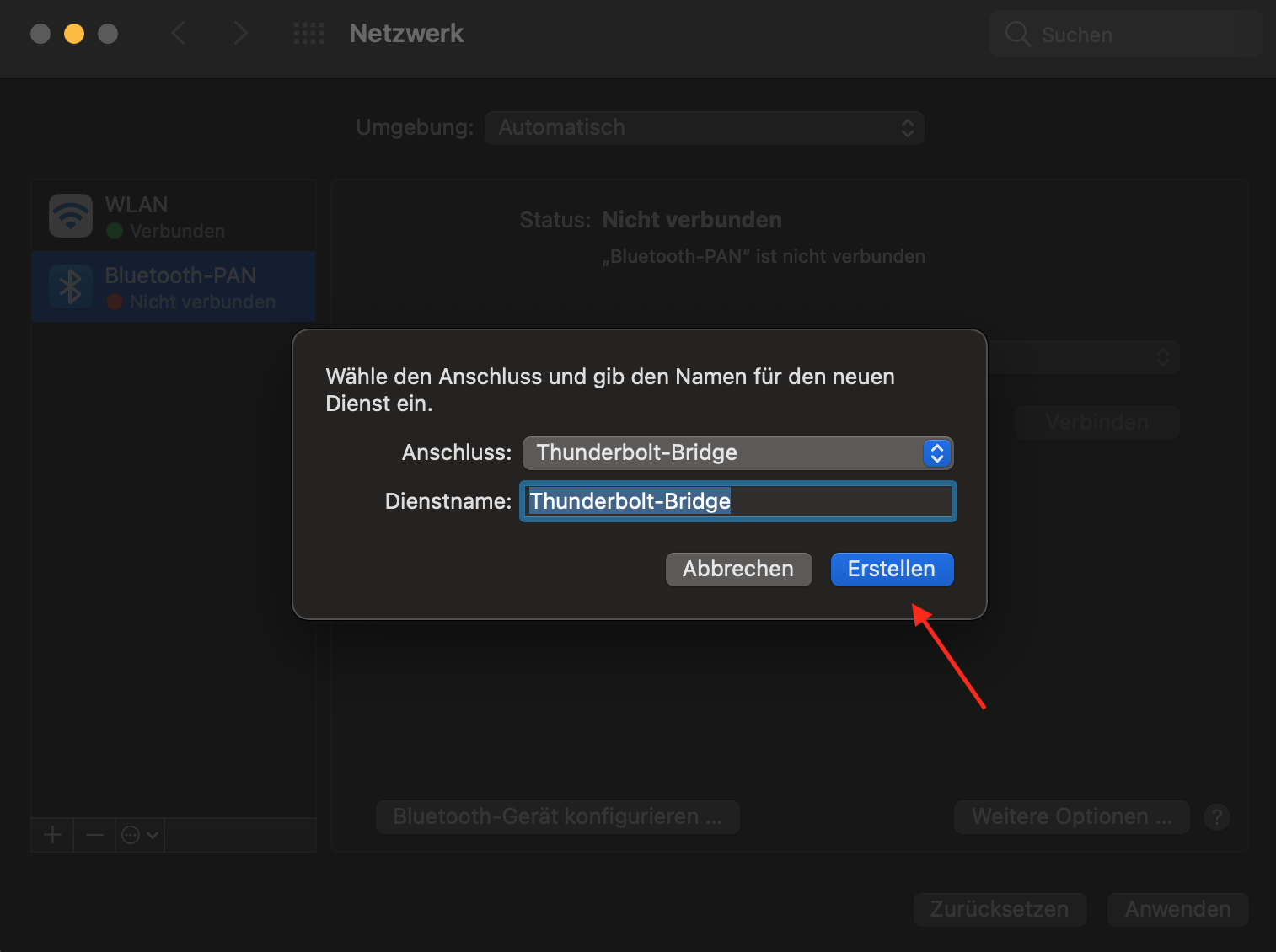Open the Anschluss dropdown
Viewport: 1276px width, 952px height.
(737, 453)
